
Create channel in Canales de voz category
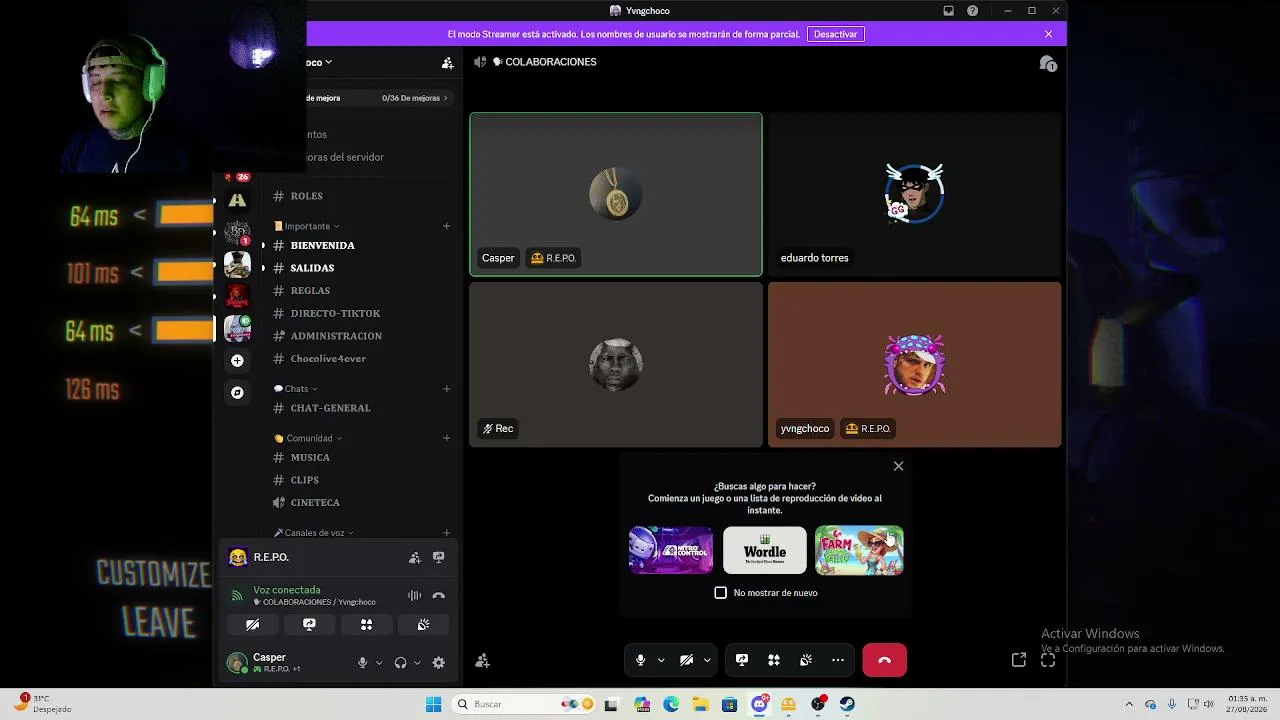coord(446,533)
